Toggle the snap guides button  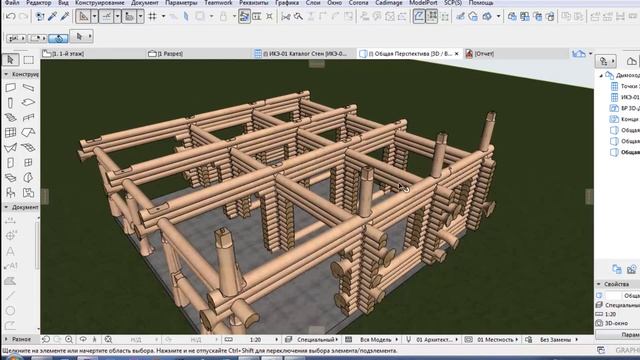click(107, 17)
